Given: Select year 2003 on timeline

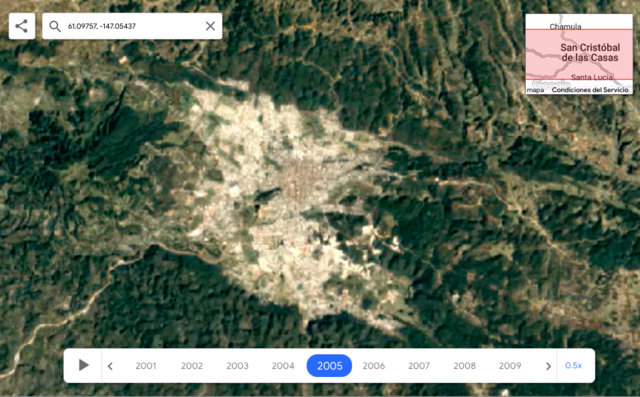Looking at the screenshot, I should click(237, 366).
